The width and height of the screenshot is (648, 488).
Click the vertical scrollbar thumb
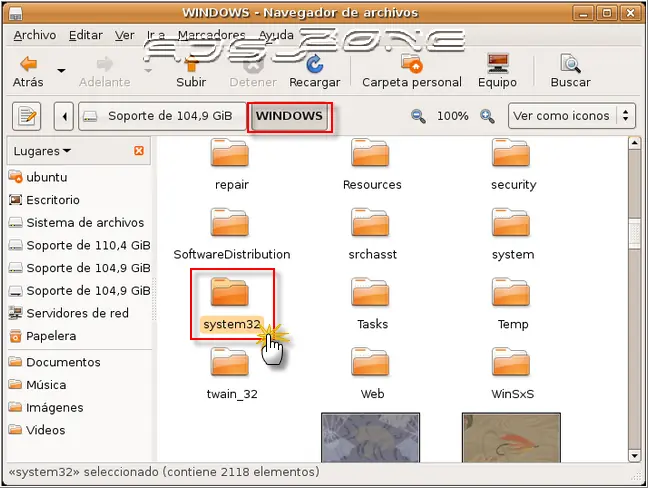[634, 234]
